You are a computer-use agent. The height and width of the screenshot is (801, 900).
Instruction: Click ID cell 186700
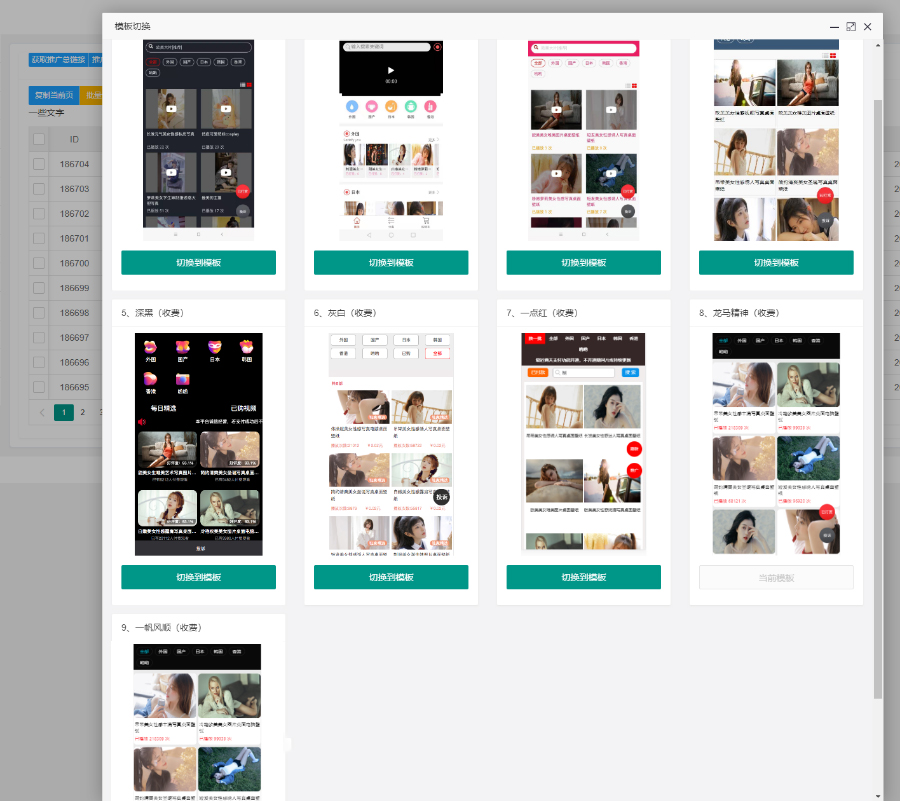(x=75, y=263)
